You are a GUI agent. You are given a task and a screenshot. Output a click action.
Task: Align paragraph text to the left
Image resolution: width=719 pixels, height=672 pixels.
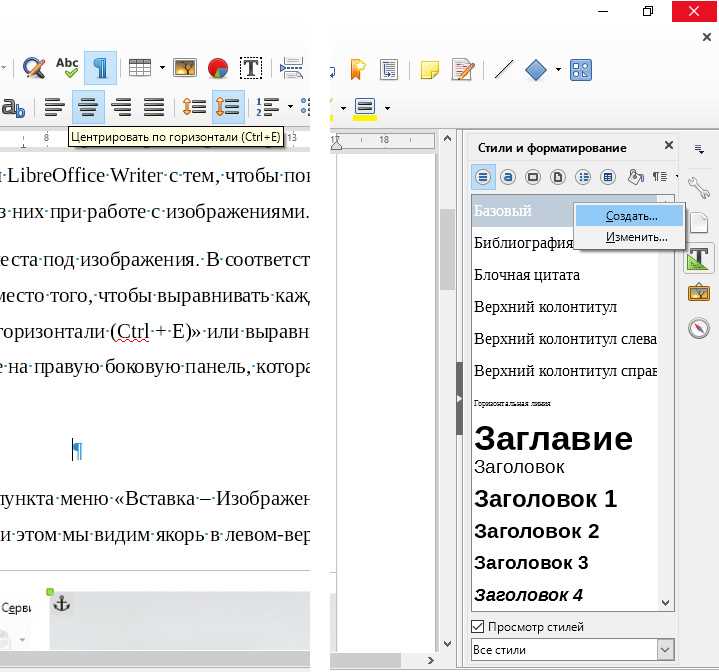[55, 107]
